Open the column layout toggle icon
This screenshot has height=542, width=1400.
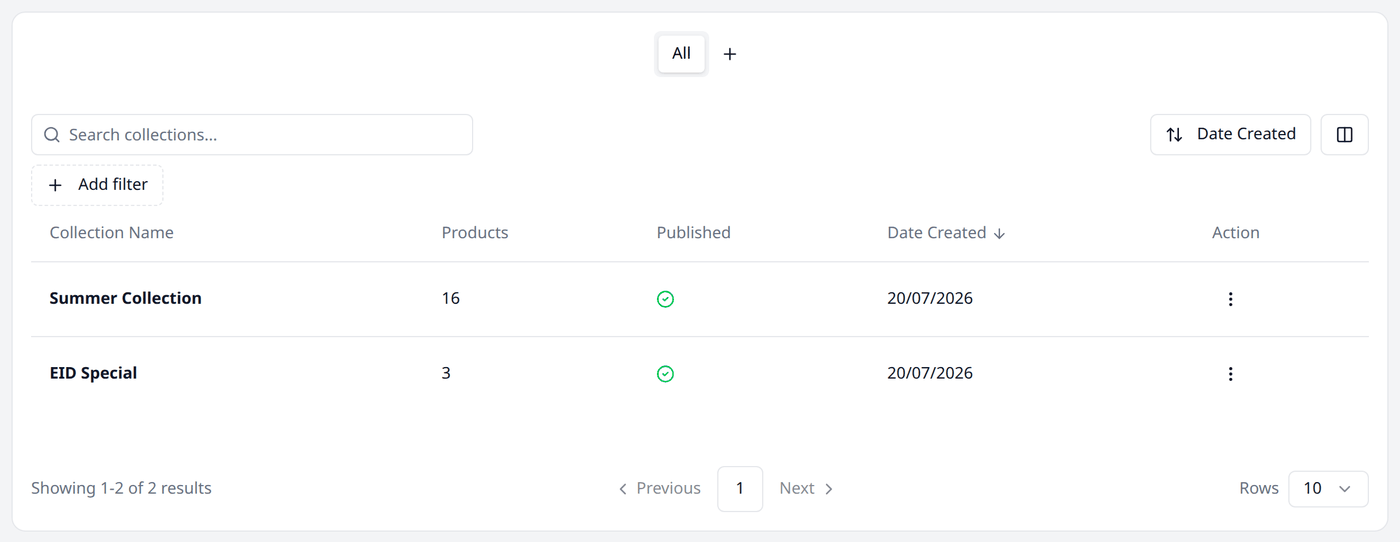tap(1344, 134)
